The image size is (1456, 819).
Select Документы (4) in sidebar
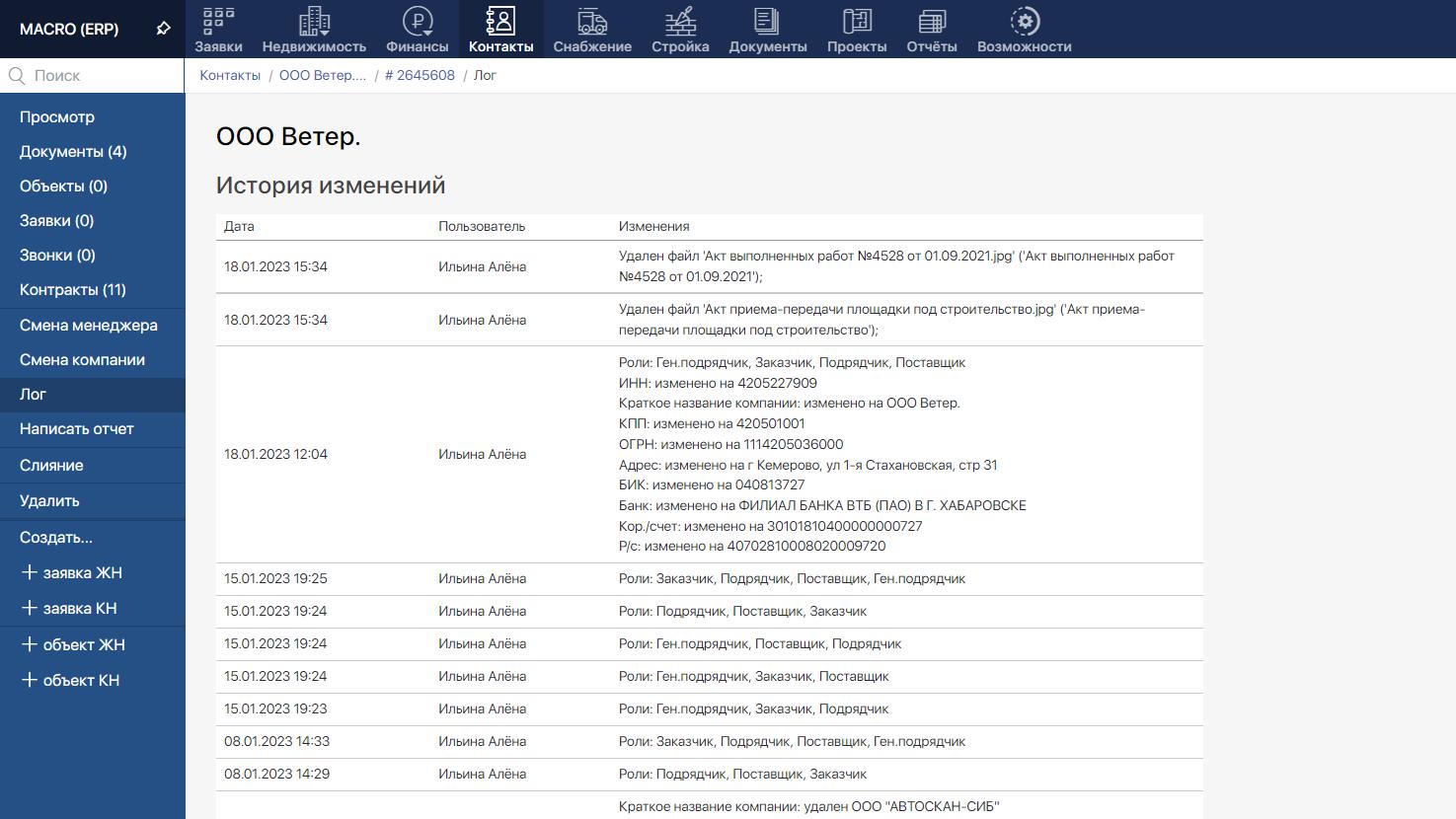(x=73, y=152)
